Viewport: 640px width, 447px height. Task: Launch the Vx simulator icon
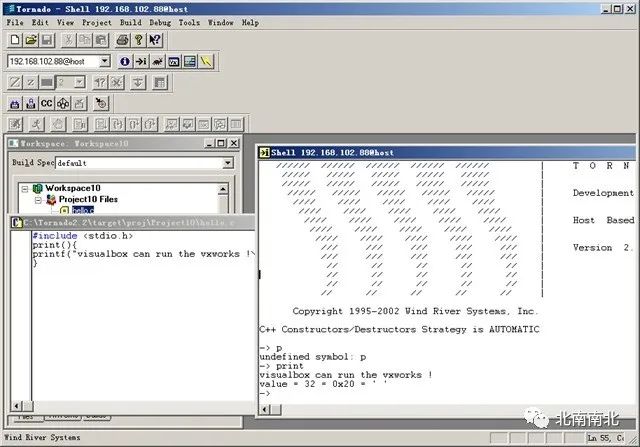tap(174, 62)
